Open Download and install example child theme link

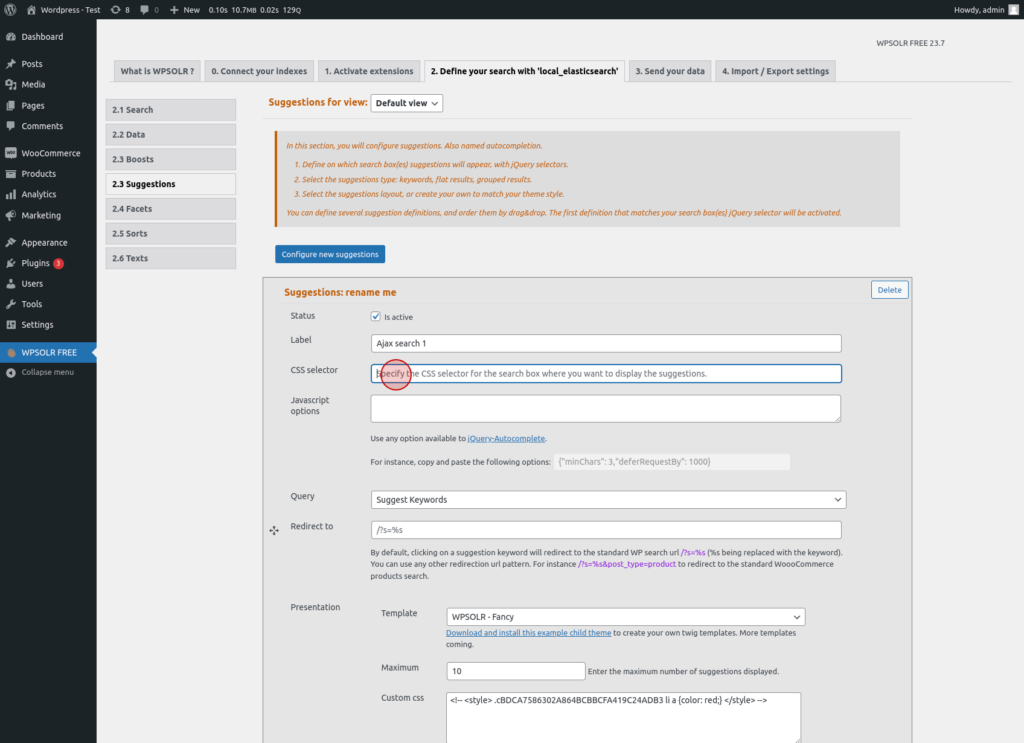528,633
